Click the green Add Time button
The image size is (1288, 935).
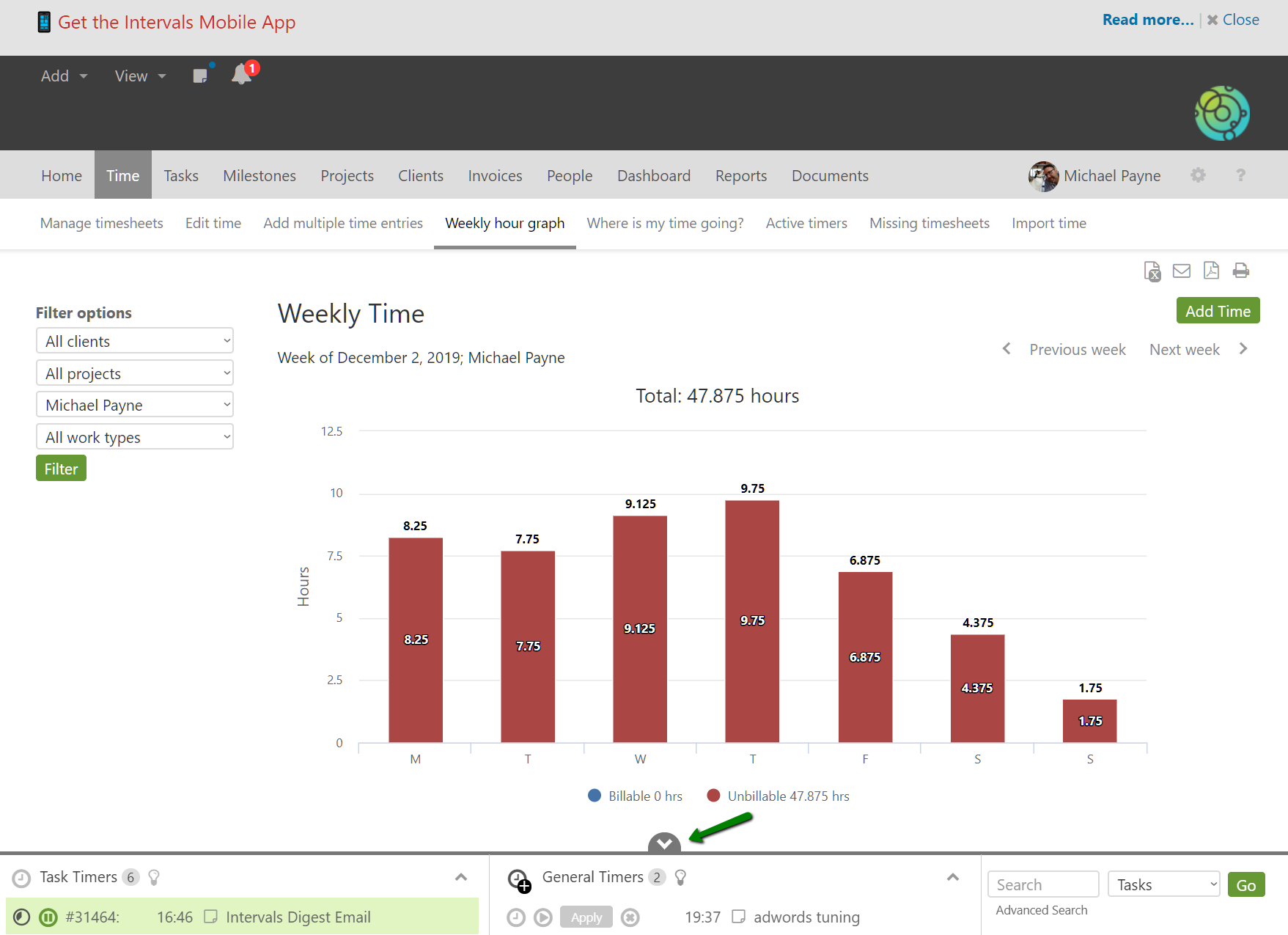pyautogui.click(x=1217, y=311)
